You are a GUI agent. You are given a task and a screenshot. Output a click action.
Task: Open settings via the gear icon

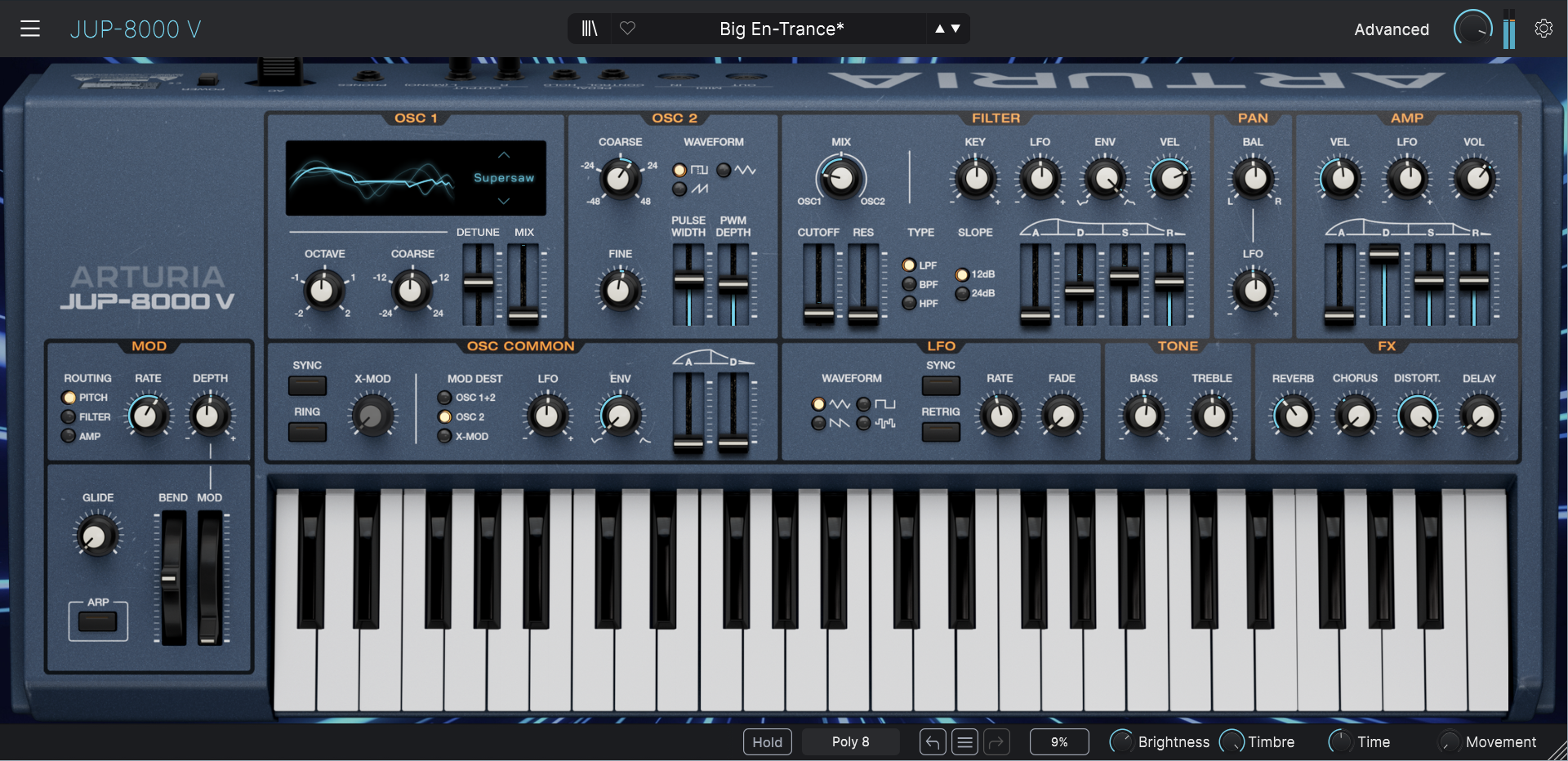coord(1544,27)
